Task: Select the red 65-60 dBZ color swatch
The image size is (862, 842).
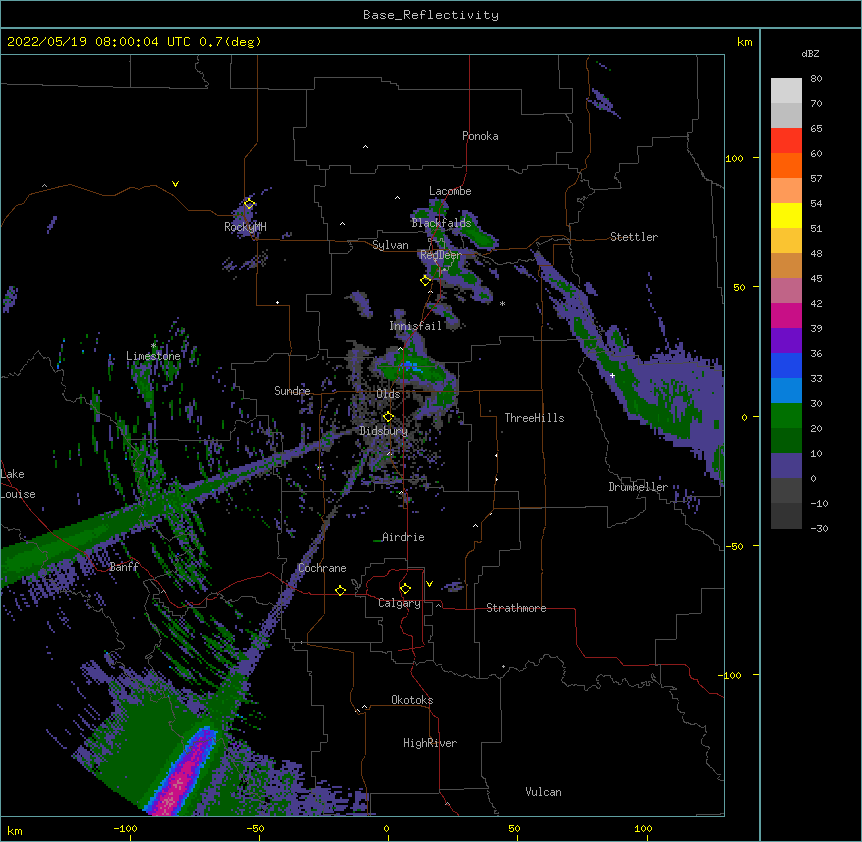Action: [786, 141]
